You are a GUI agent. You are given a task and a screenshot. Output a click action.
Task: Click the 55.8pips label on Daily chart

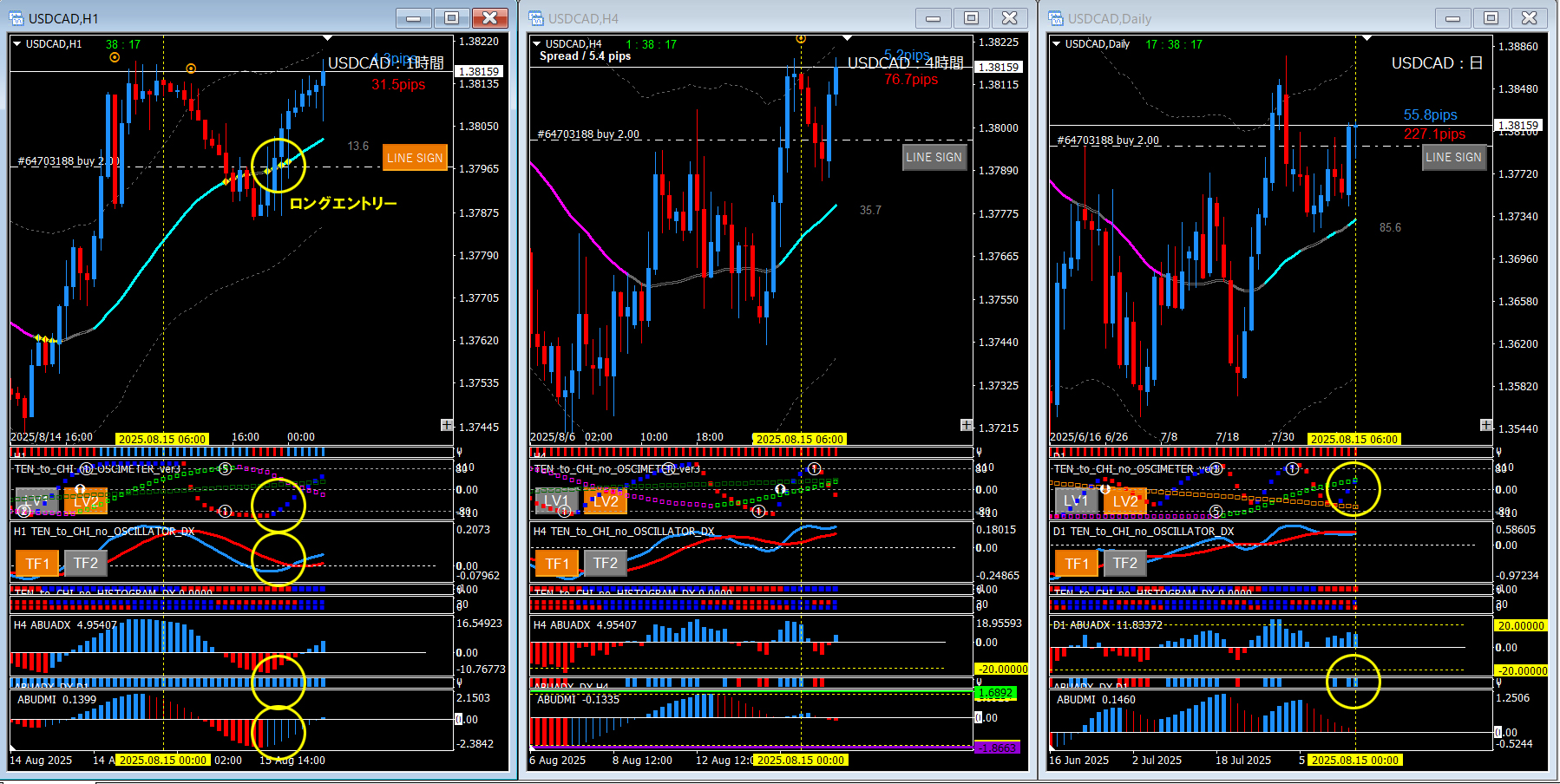tap(1431, 114)
